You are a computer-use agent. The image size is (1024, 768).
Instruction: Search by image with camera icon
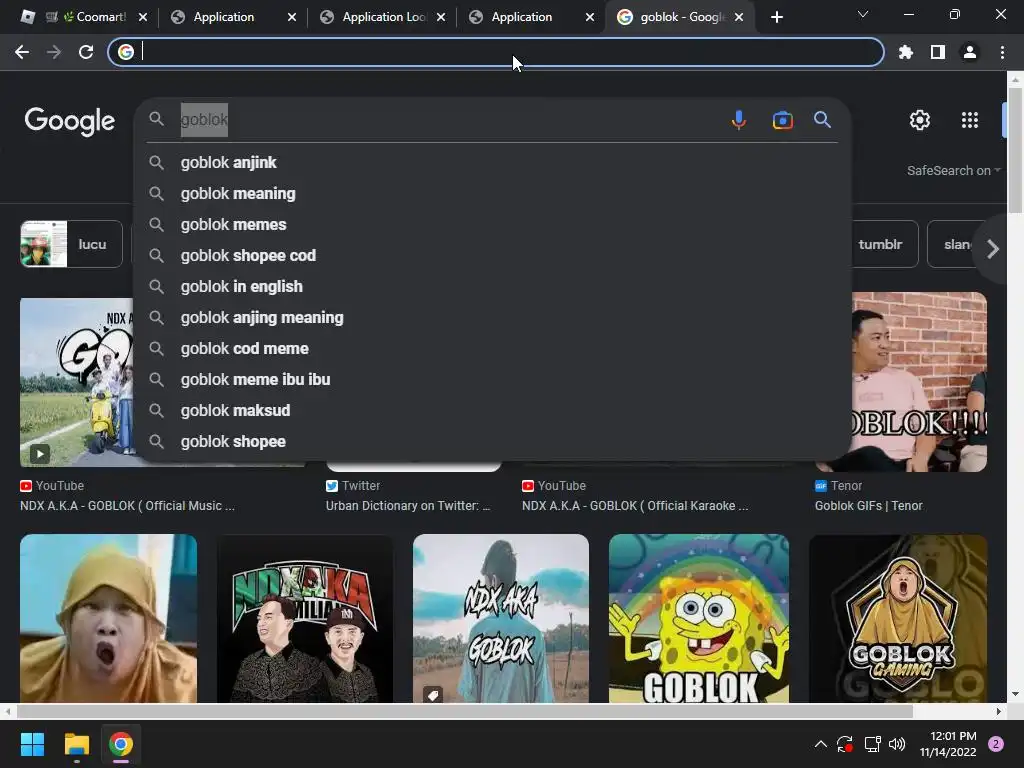pos(782,120)
